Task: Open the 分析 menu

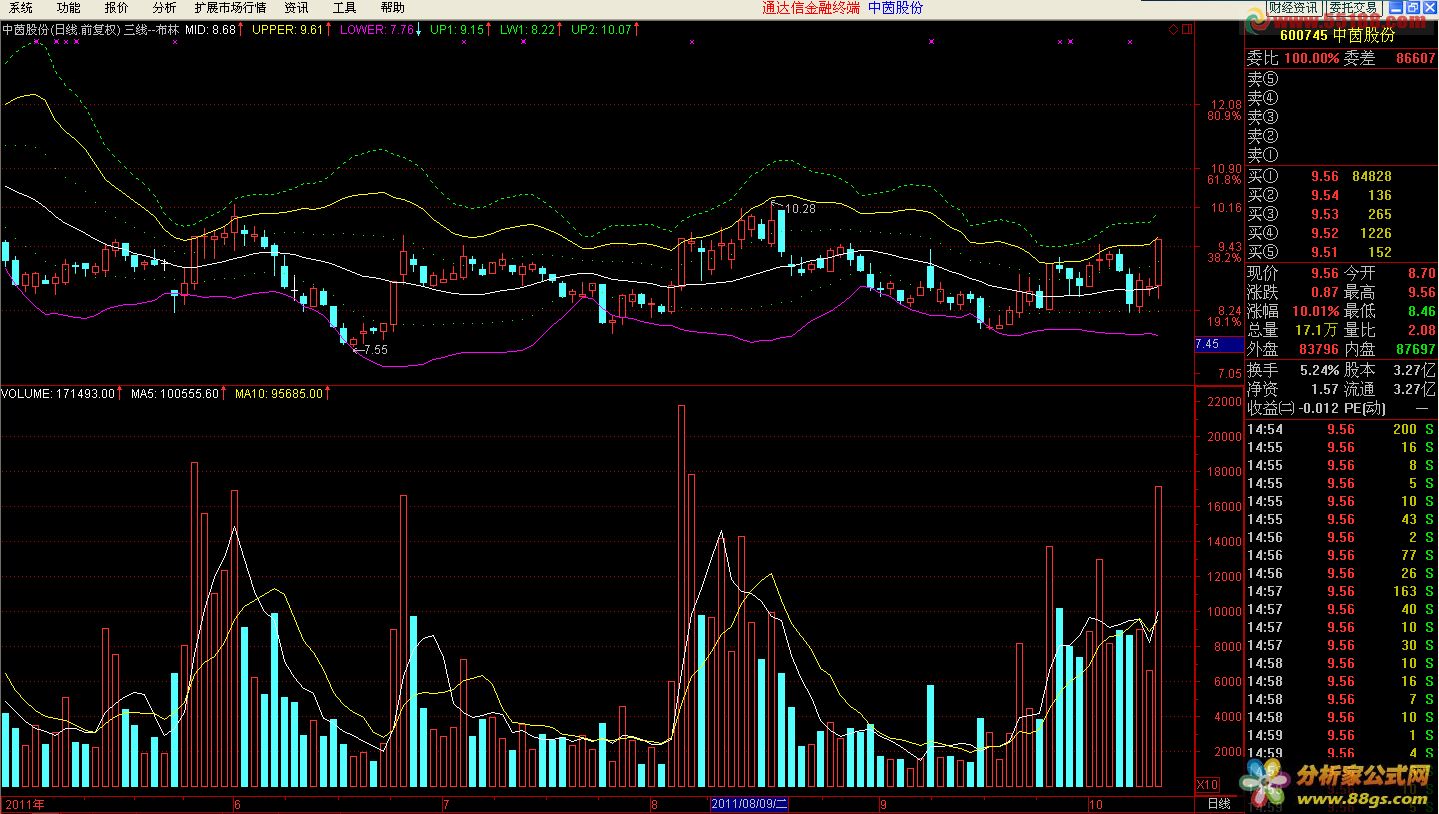Action: click(x=164, y=7)
